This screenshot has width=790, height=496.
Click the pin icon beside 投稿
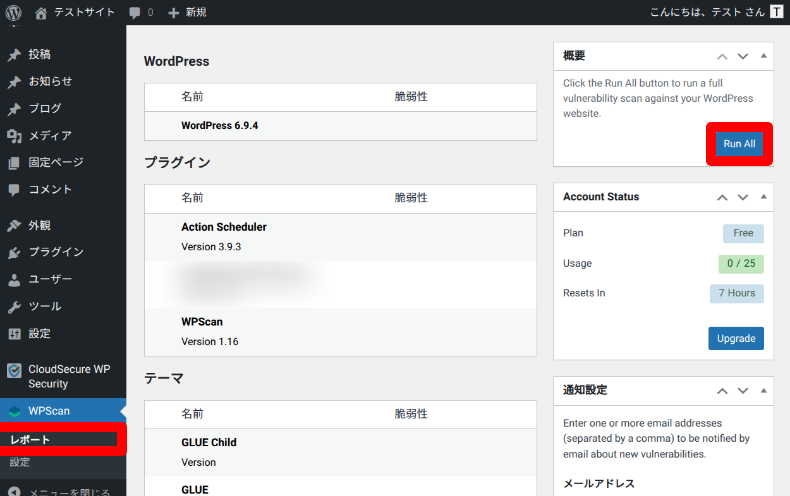(14, 54)
